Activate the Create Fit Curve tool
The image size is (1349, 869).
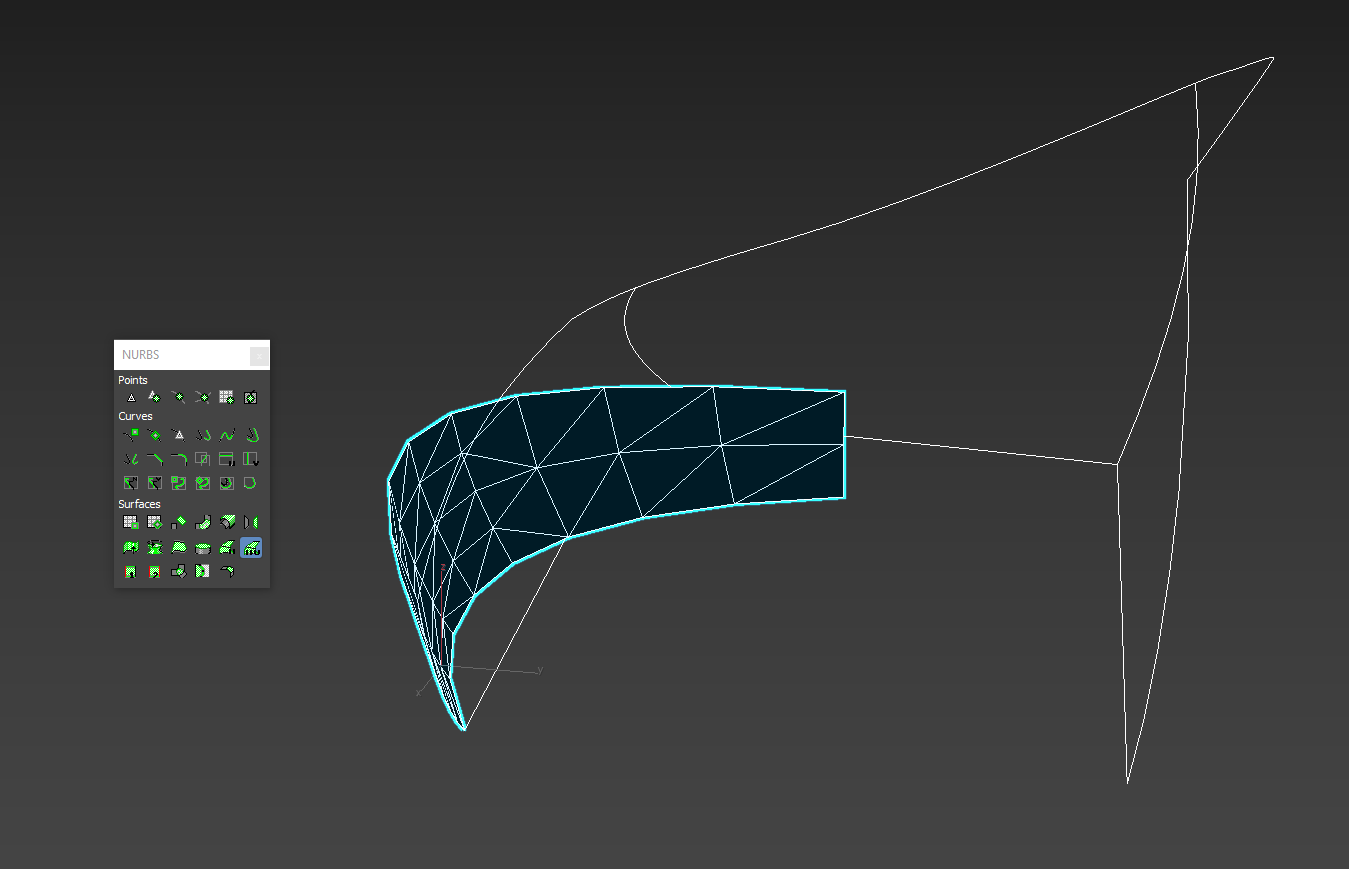(x=179, y=434)
